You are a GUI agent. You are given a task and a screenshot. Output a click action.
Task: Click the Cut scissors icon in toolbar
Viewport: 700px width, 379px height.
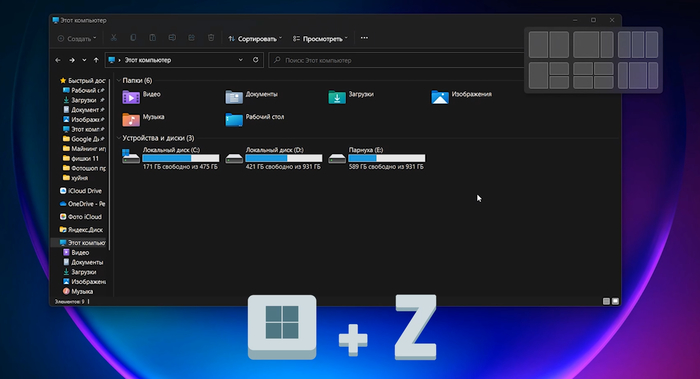click(114, 38)
